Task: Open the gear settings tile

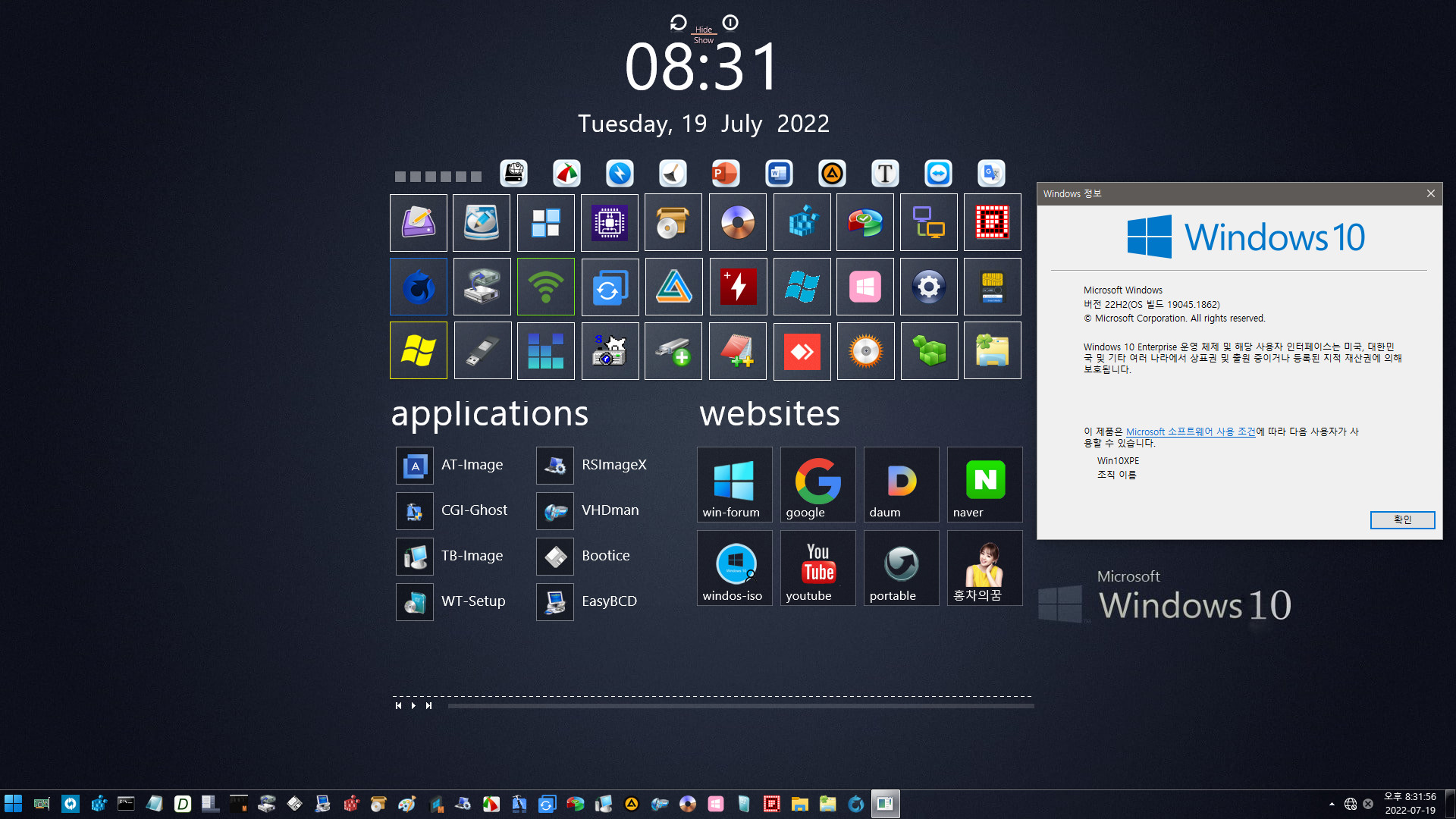Action: coord(929,287)
